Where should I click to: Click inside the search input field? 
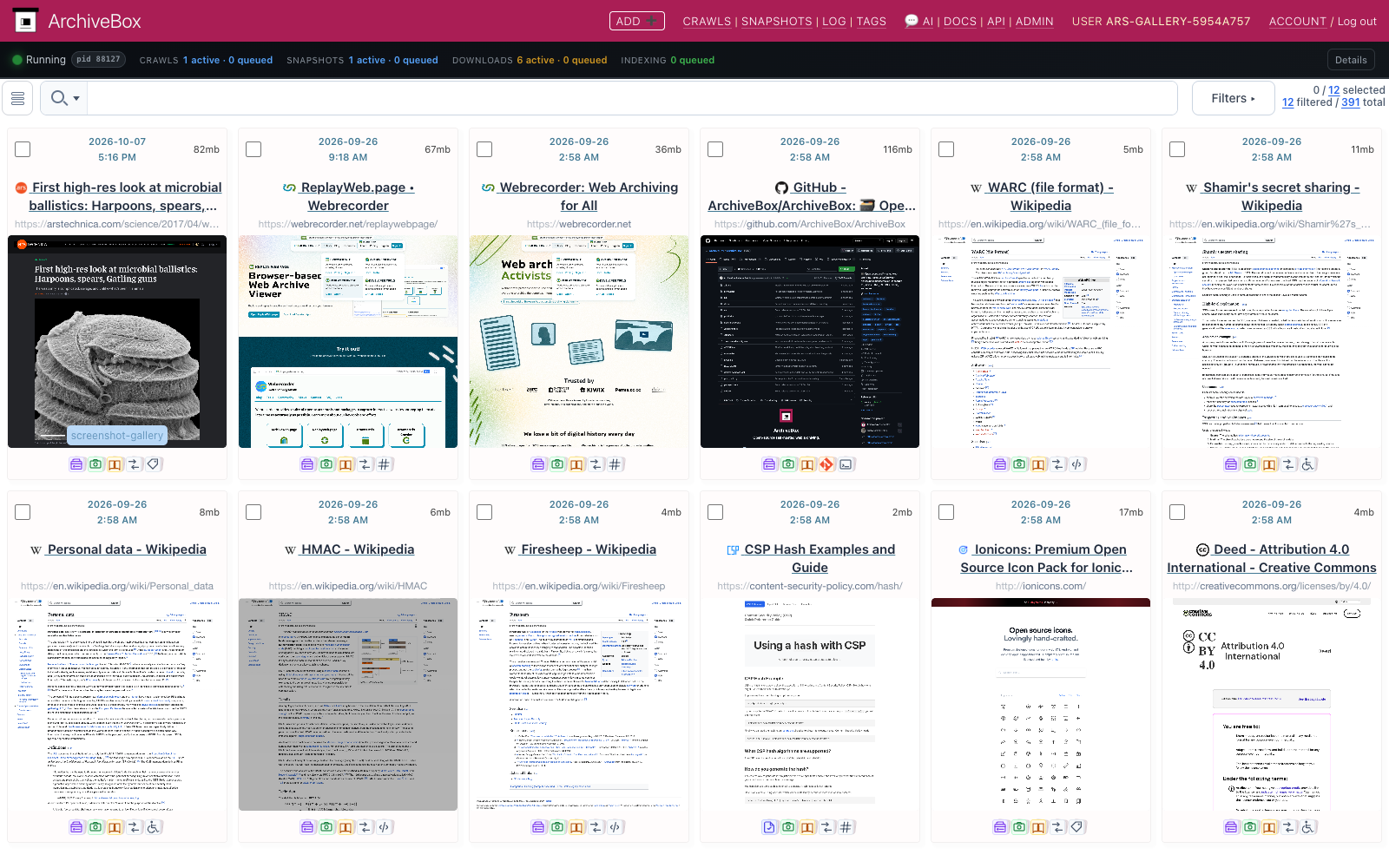pos(632,99)
